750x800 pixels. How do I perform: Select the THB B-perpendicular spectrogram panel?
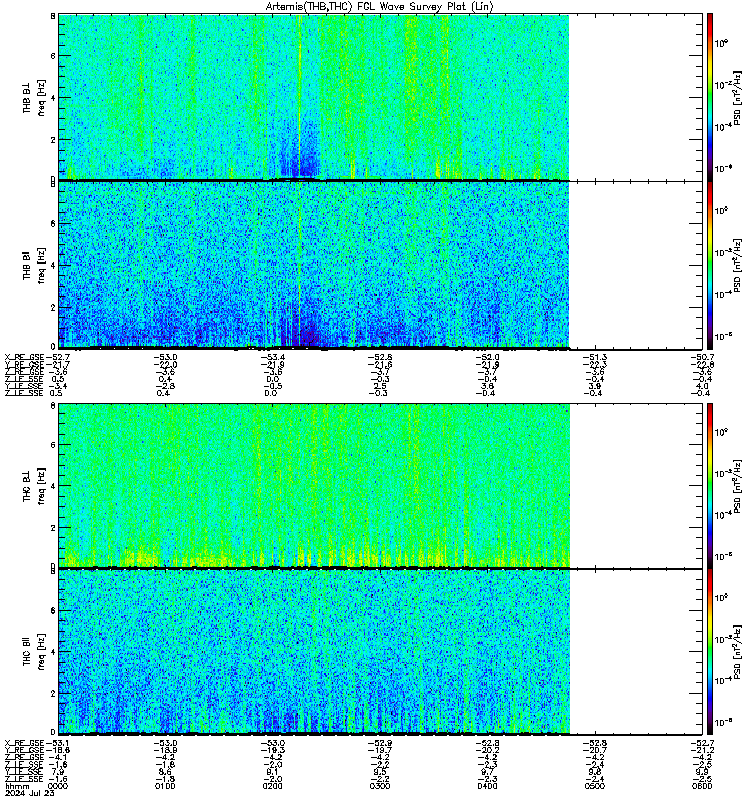click(x=381, y=97)
